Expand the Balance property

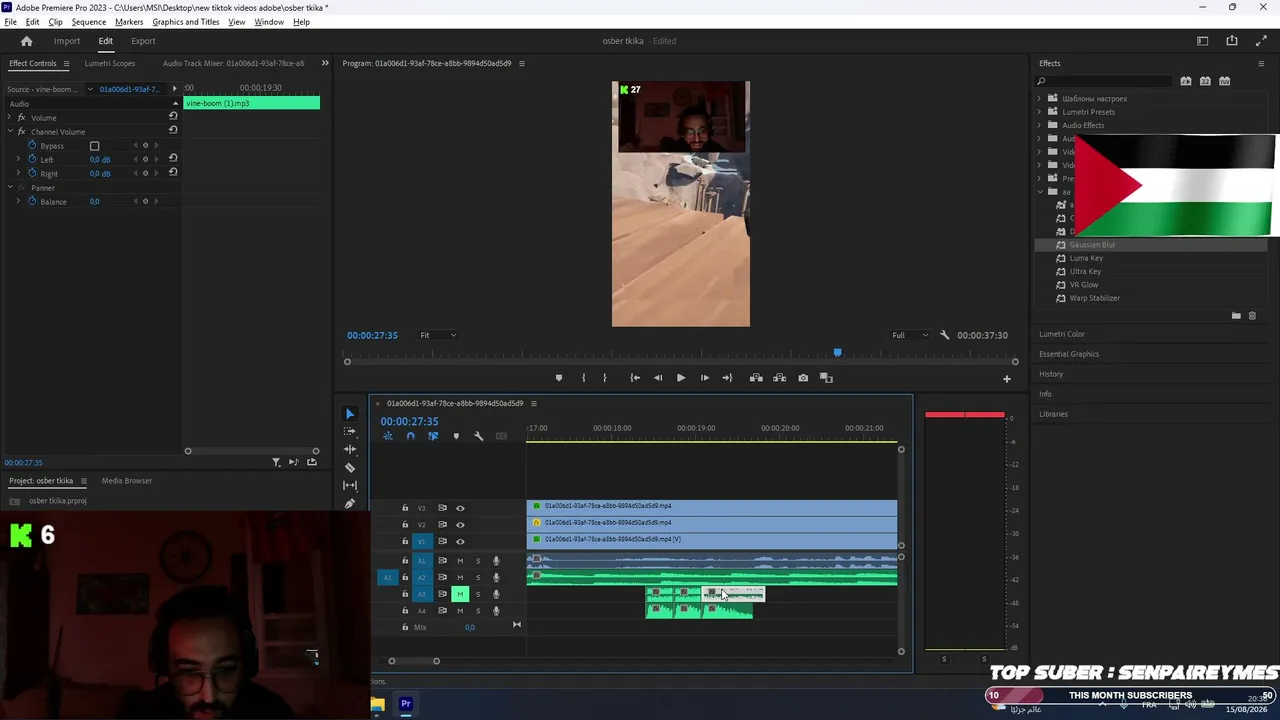point(18,202)
